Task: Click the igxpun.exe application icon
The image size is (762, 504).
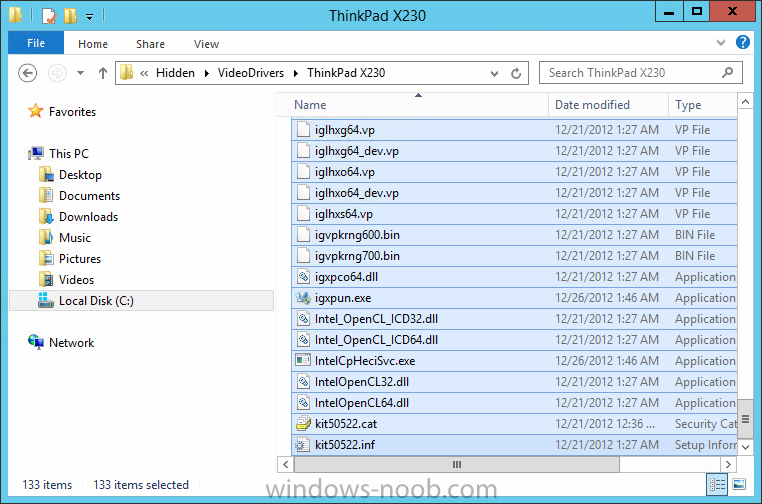Action: coord(303,298)
